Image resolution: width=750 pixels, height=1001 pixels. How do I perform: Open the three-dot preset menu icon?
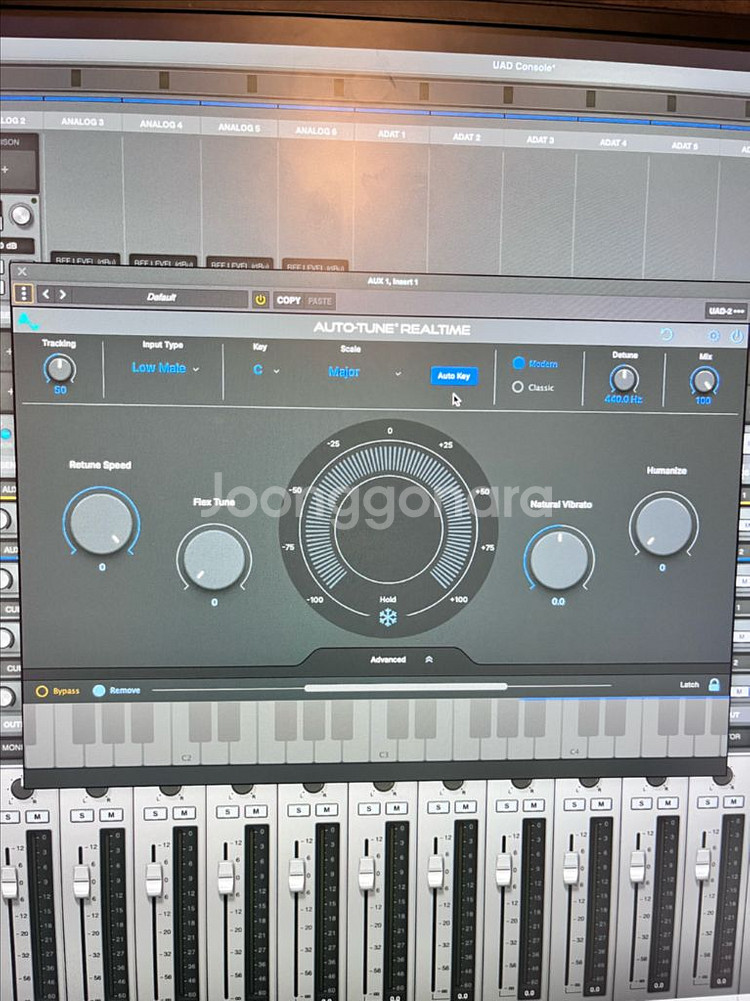(x=24, y=294)
